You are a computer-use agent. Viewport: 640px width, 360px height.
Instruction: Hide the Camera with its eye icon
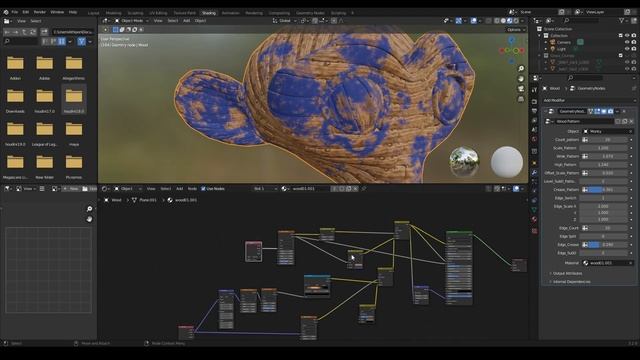point(627,42)
